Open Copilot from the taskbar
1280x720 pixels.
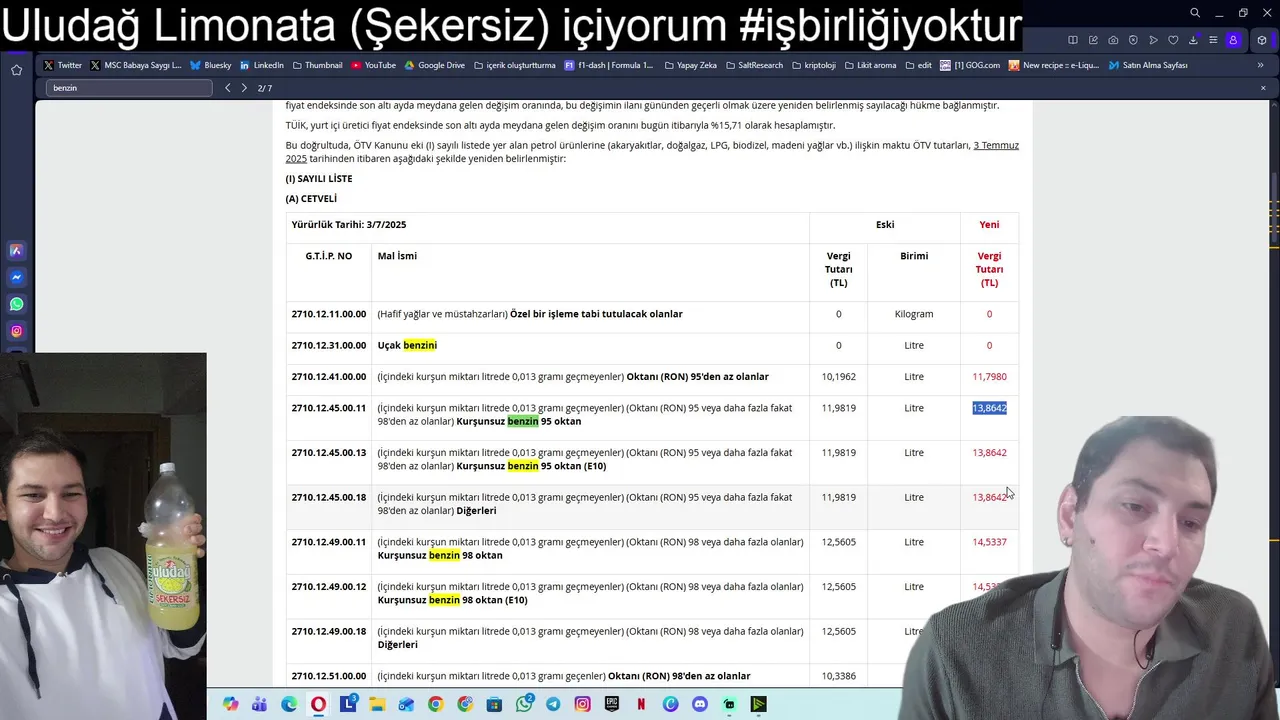point(231,704)
